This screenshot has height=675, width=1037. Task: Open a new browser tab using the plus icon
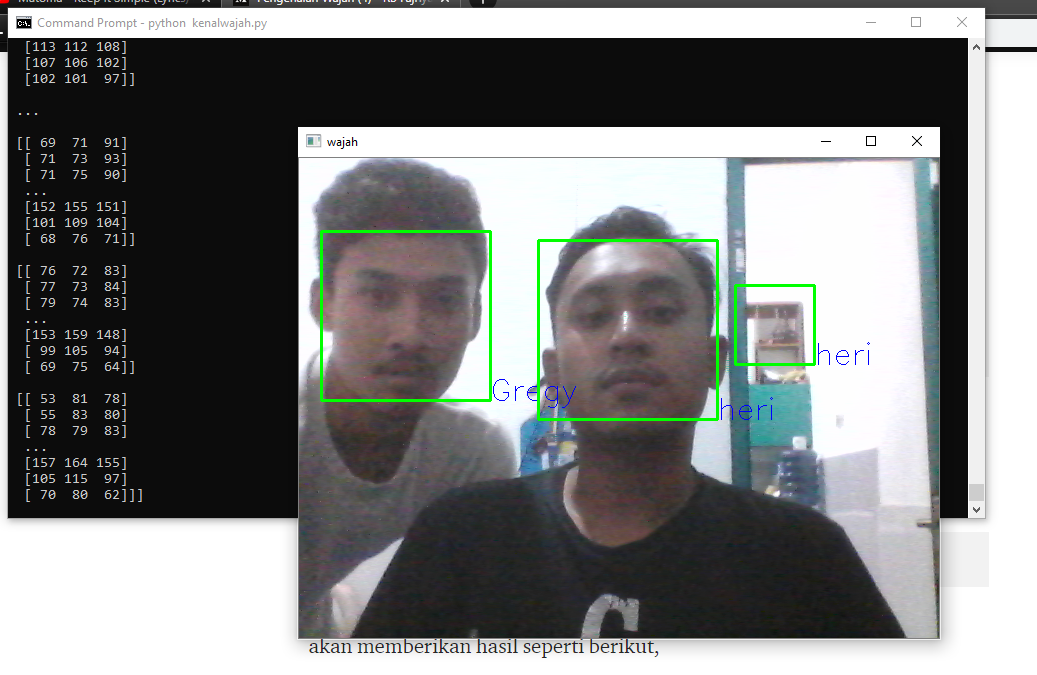click(x=484, y=3)
